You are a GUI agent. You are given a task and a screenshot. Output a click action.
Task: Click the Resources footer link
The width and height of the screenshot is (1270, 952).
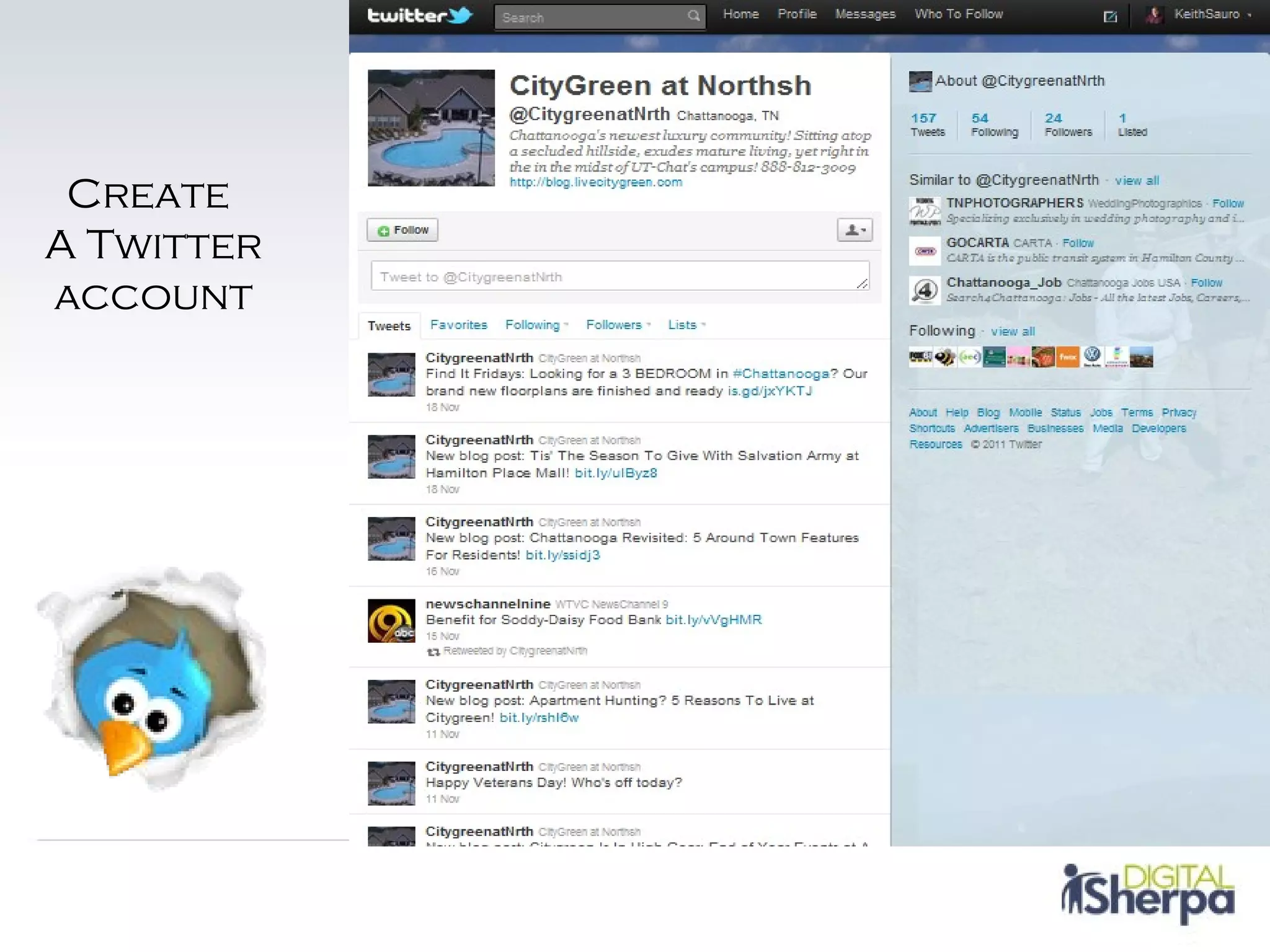coord(936,444)
